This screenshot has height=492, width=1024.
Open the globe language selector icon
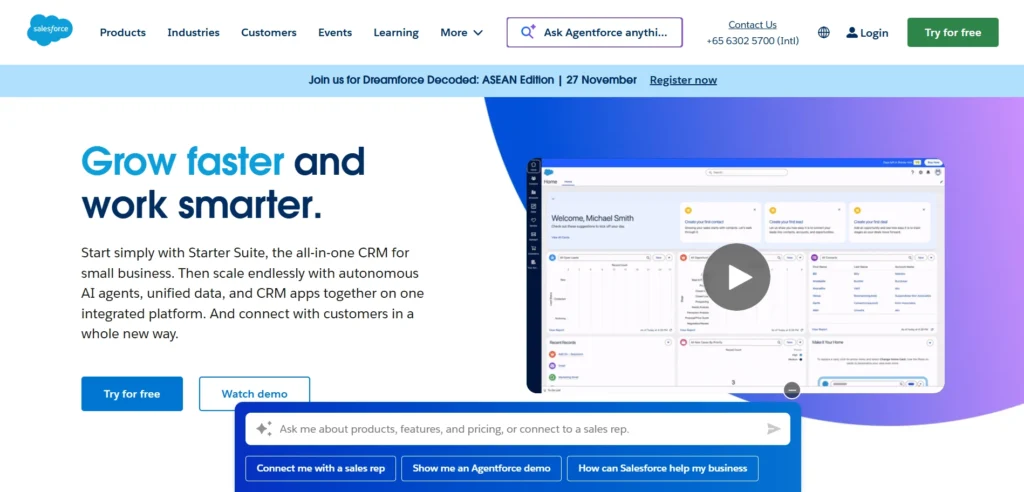824,33
